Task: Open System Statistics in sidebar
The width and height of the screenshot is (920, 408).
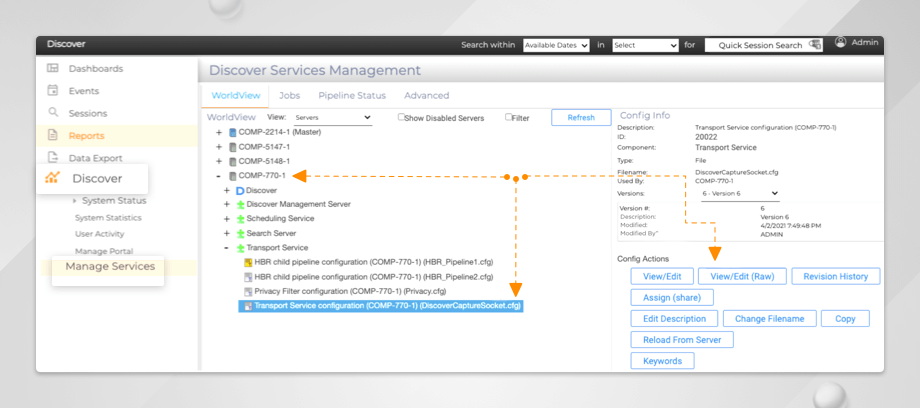Action: pyautogui.click(x=108, y=218)
